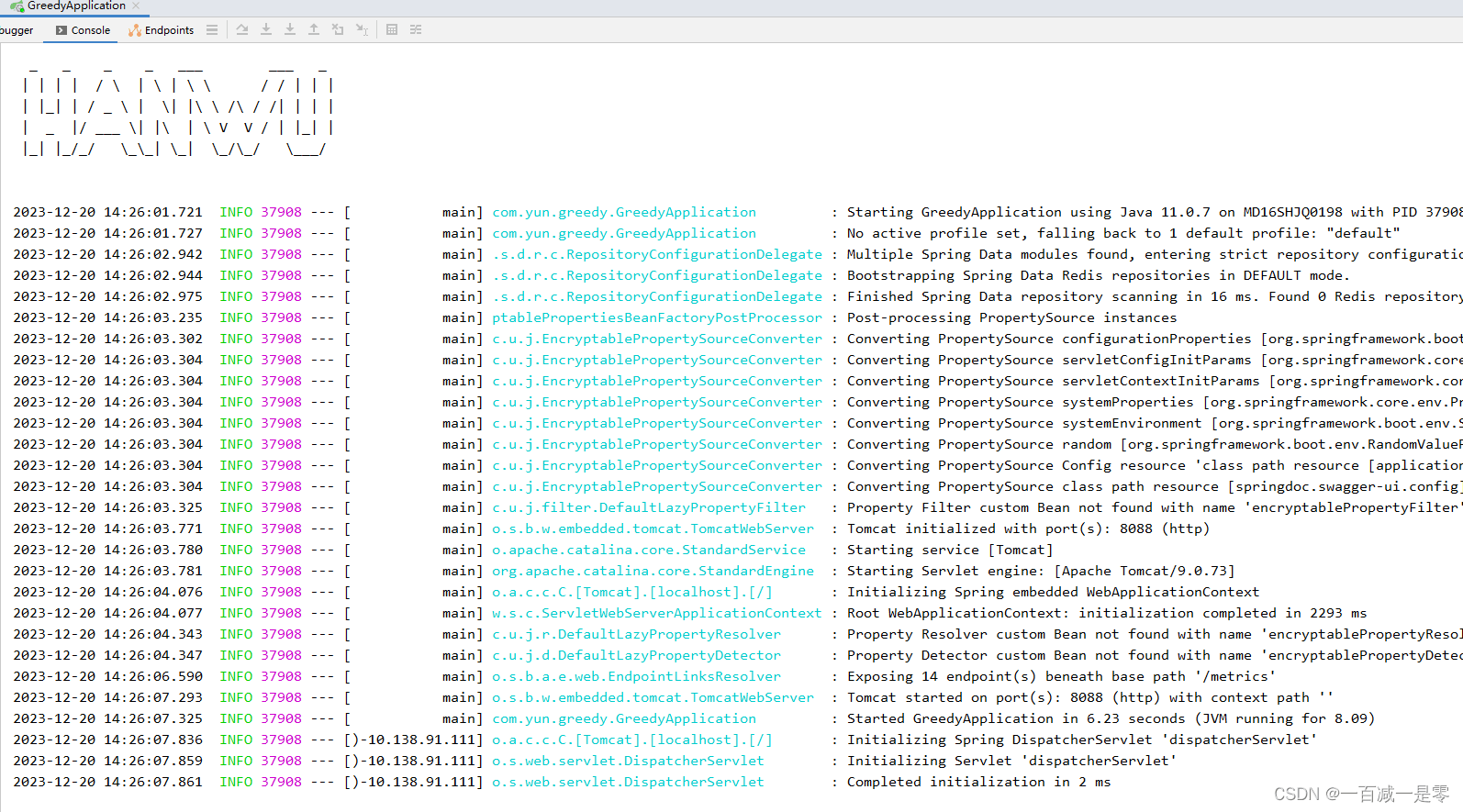Click 'Starting service [Tomcat]' message

tap(950, 550)
